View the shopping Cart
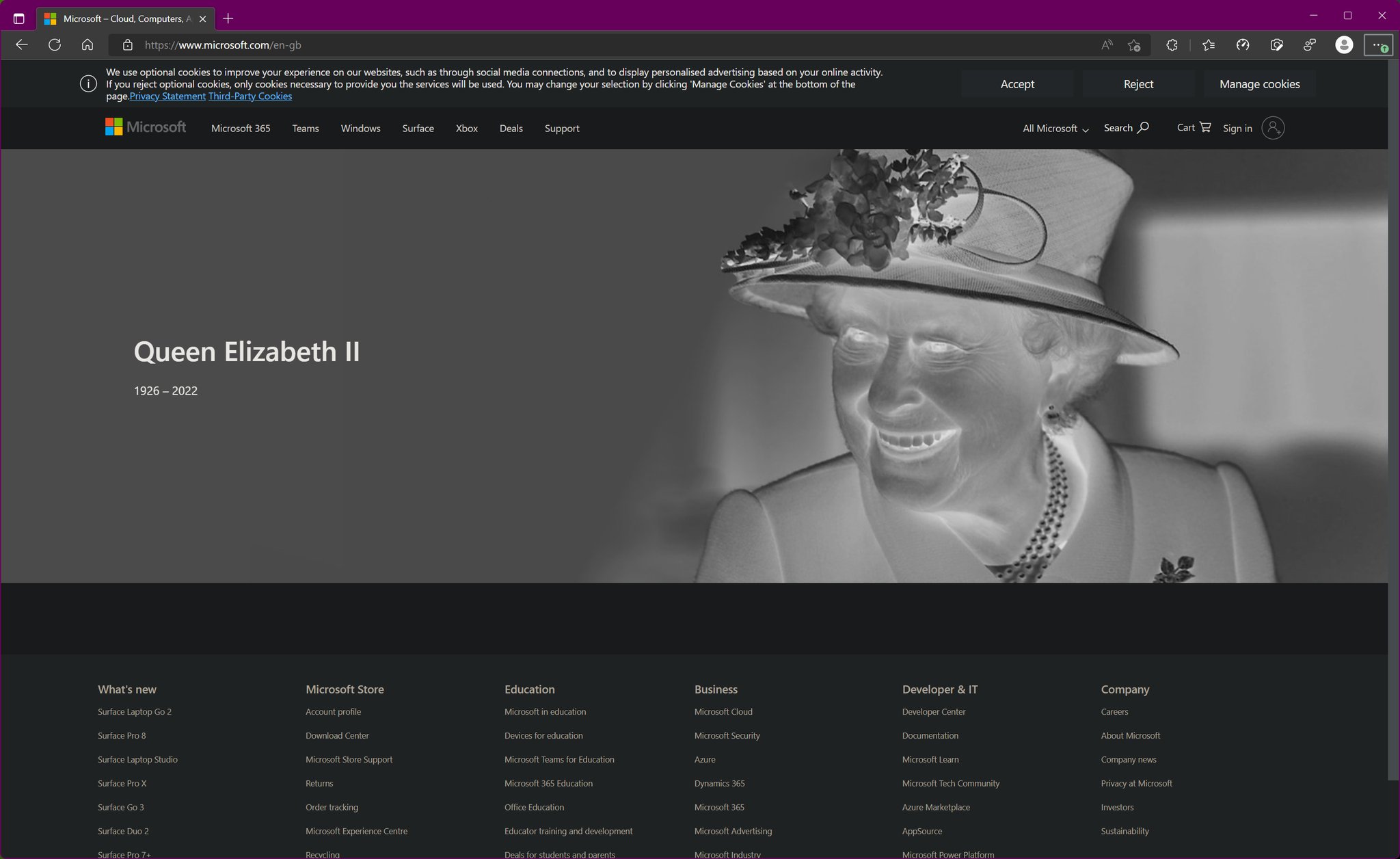The width and height of the screenshot is (1400, 859). coord(1192,127)
